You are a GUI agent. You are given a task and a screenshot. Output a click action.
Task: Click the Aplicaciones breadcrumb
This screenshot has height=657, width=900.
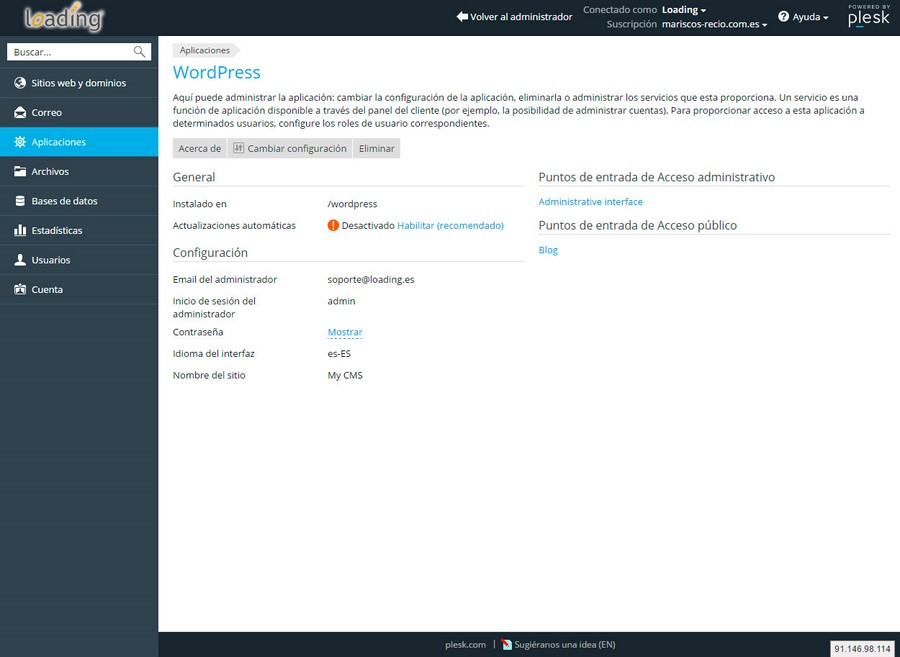[x=205, y=50]
